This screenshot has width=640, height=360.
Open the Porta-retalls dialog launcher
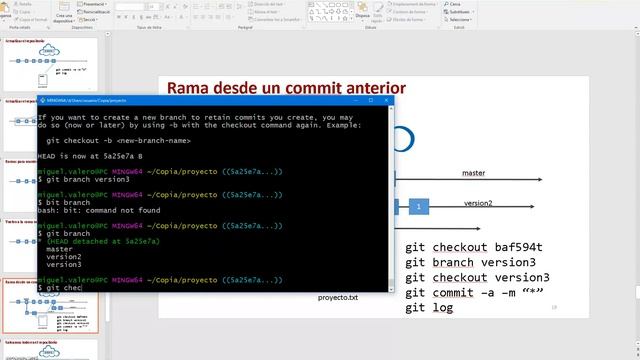[48, 28]
